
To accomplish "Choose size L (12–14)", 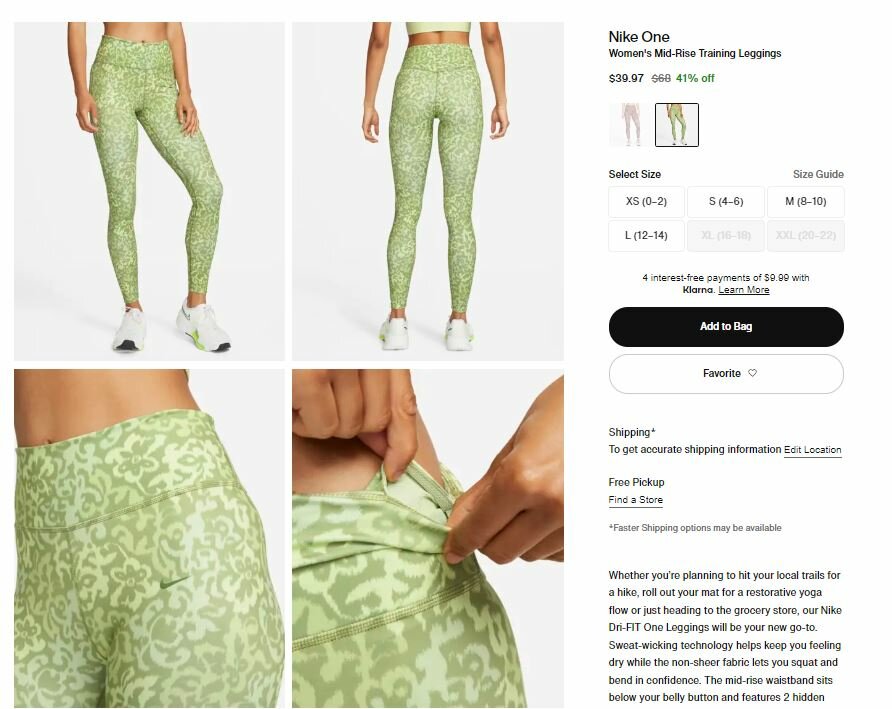I will (646, 236).
